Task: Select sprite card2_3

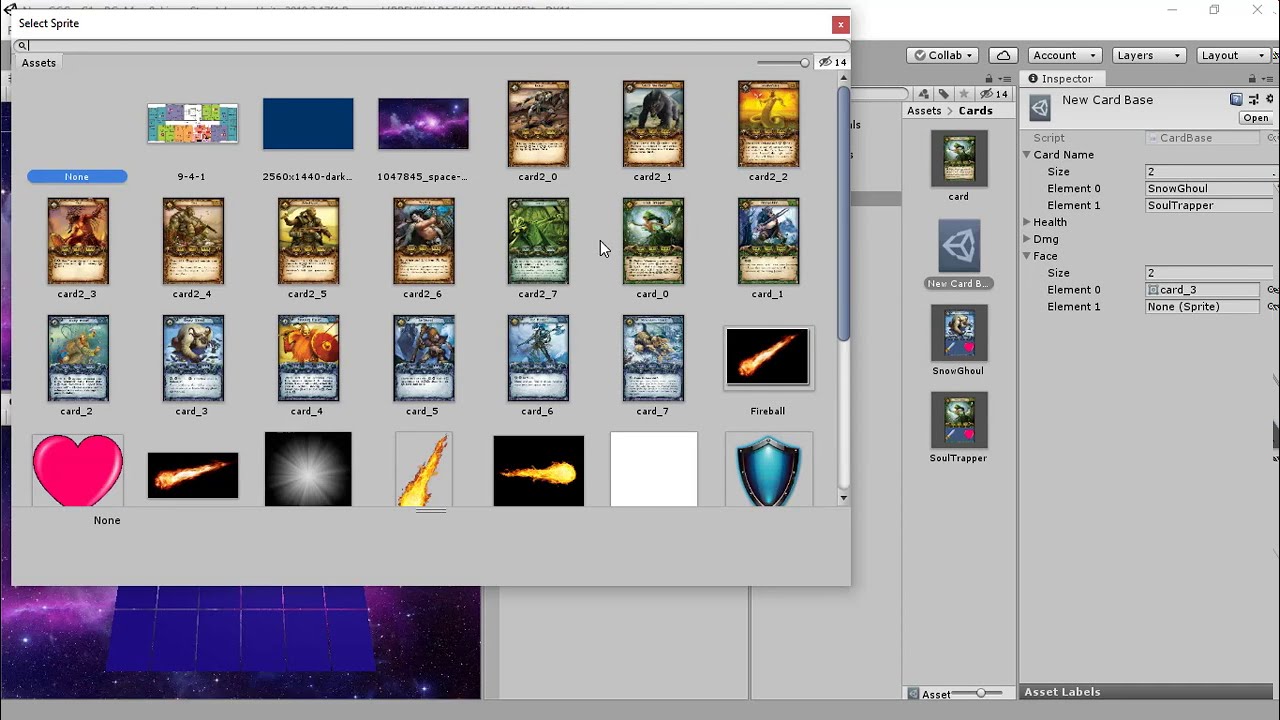Action: tap(78, 241)
